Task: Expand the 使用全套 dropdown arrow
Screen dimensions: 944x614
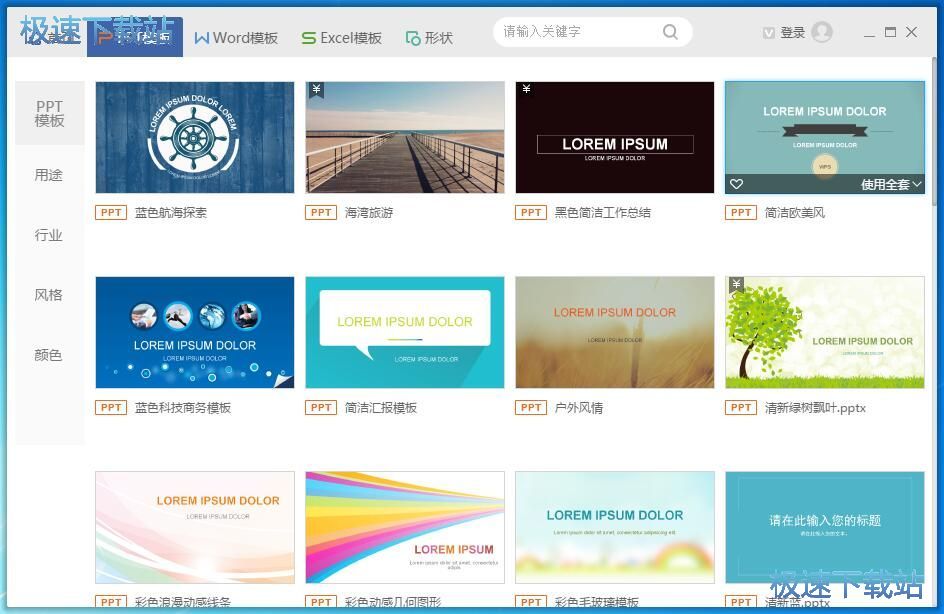Action: click(x=917, y=184)
